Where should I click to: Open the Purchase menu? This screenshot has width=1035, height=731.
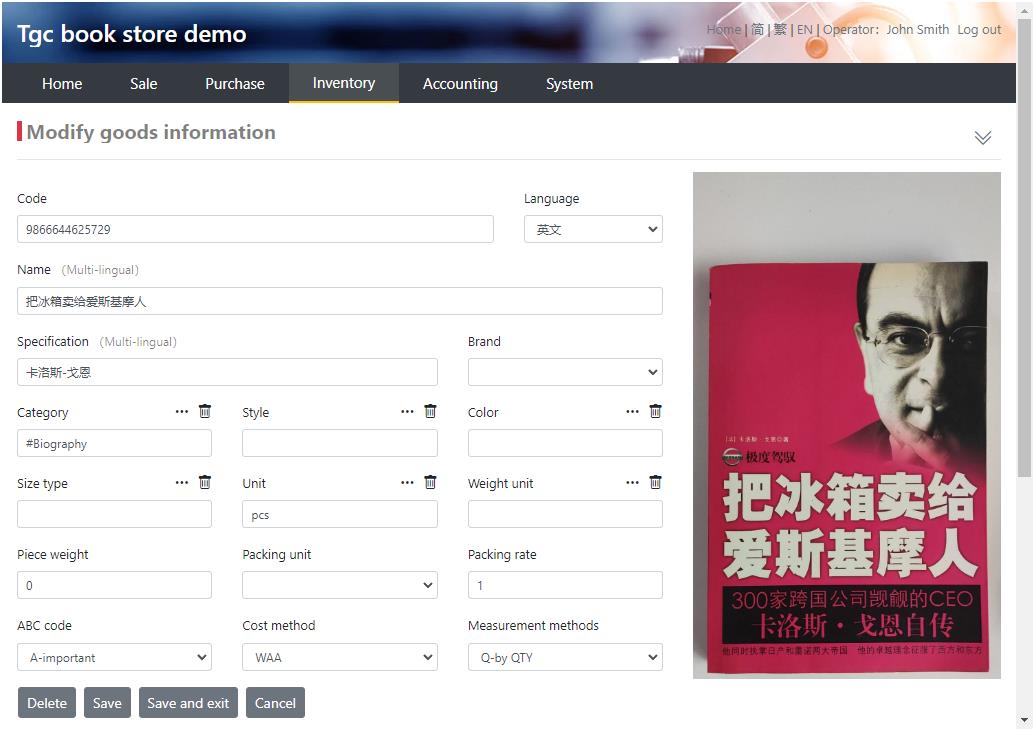235,84
